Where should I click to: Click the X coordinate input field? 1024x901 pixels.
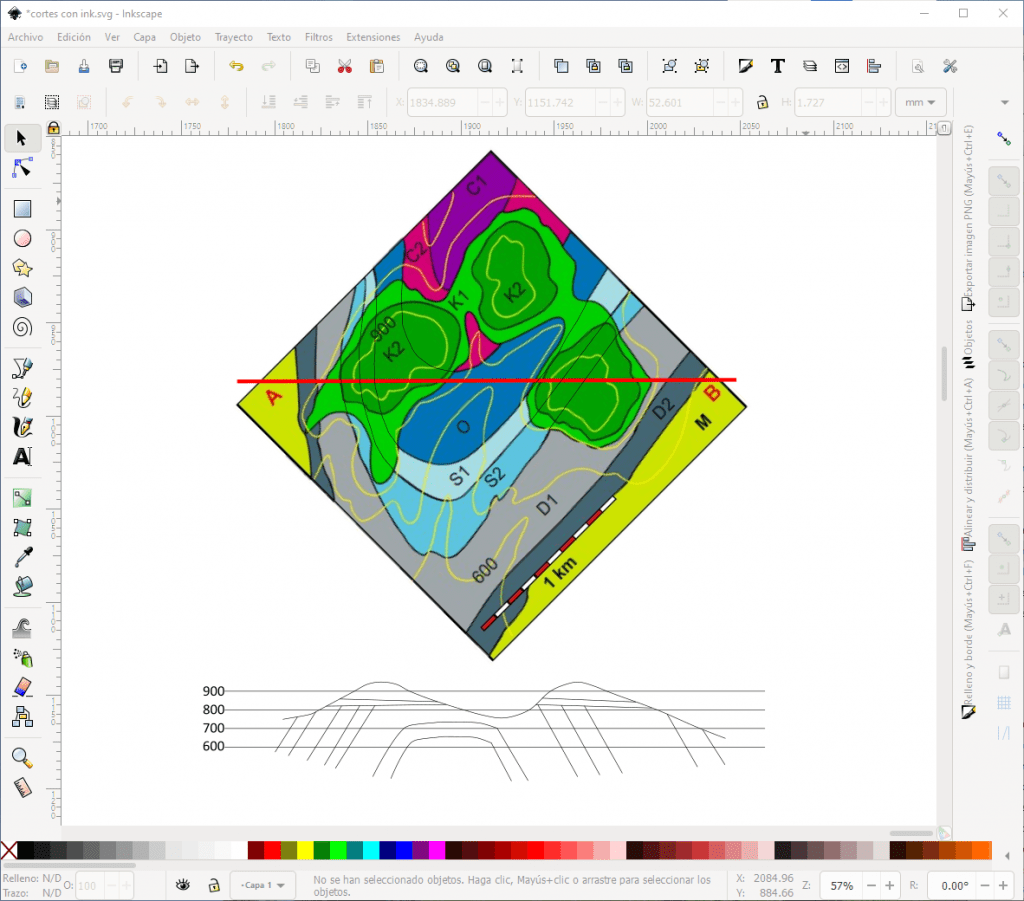(441, 103)
